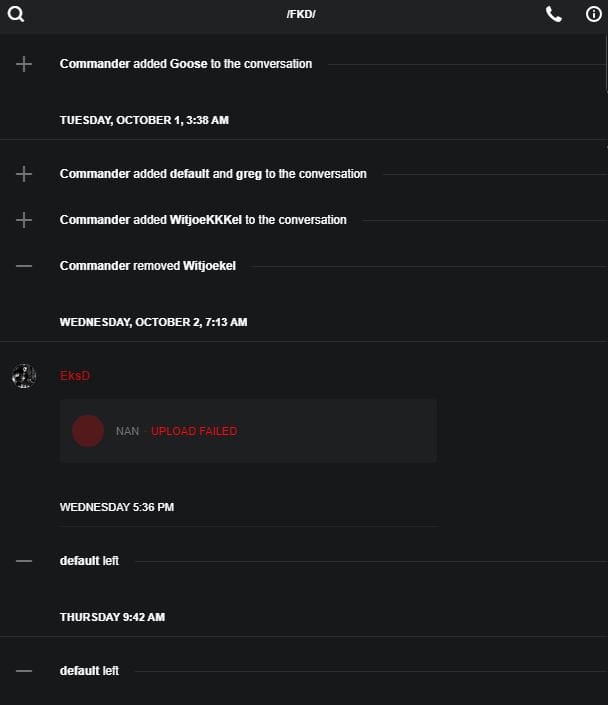Click the EksD username
This screenshot has height=705, width=608.
(75, 376)
